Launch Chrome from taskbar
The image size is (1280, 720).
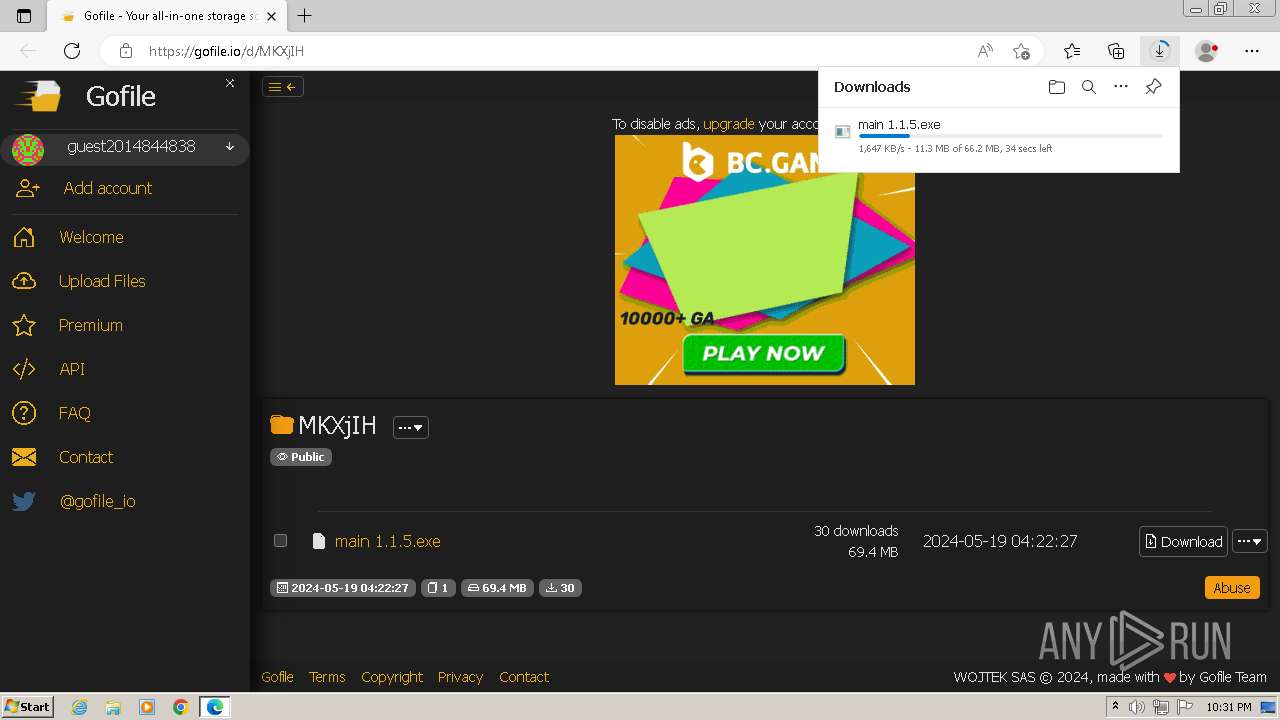tap(181, 707)
